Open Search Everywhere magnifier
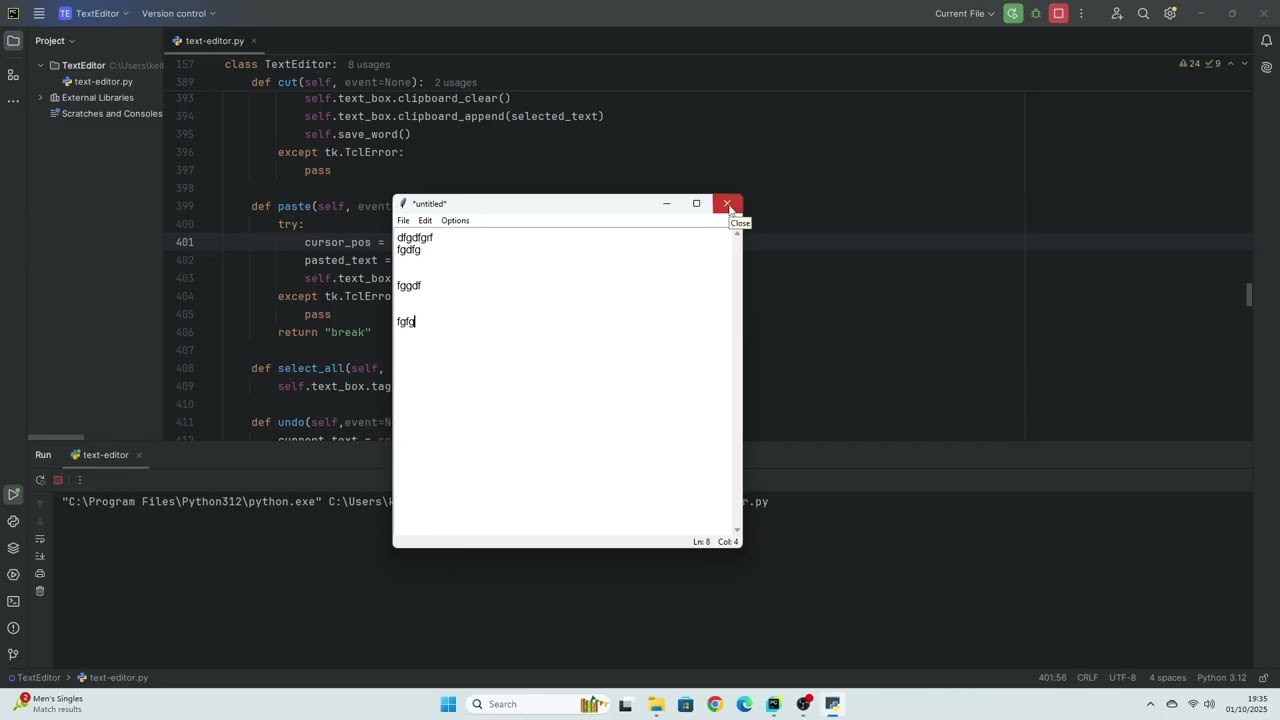 [x=1144, y=14]
